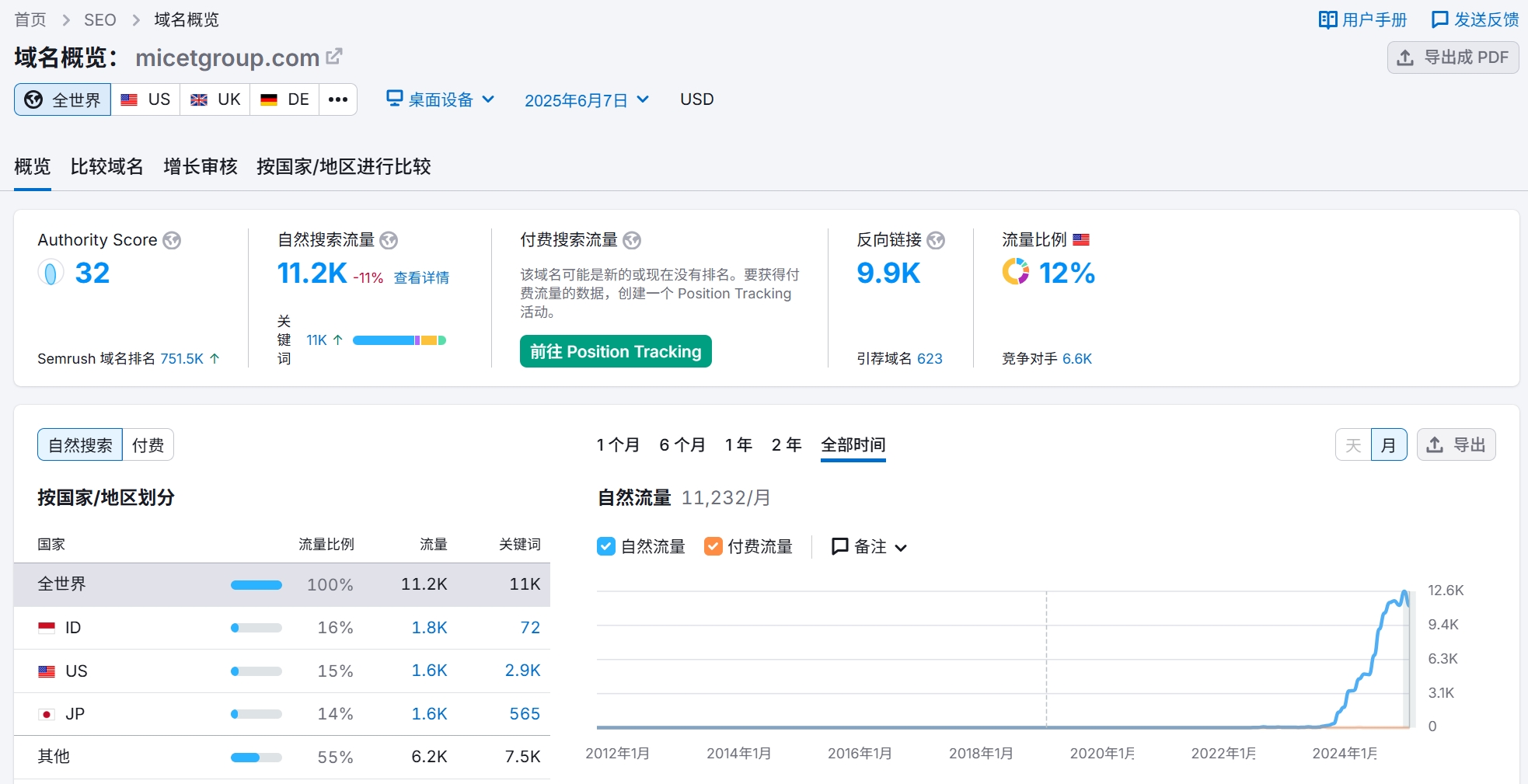
Task: Open the 按国家/地区进行比较 tab
Action: pyautogui.click(x=344, y=166)
